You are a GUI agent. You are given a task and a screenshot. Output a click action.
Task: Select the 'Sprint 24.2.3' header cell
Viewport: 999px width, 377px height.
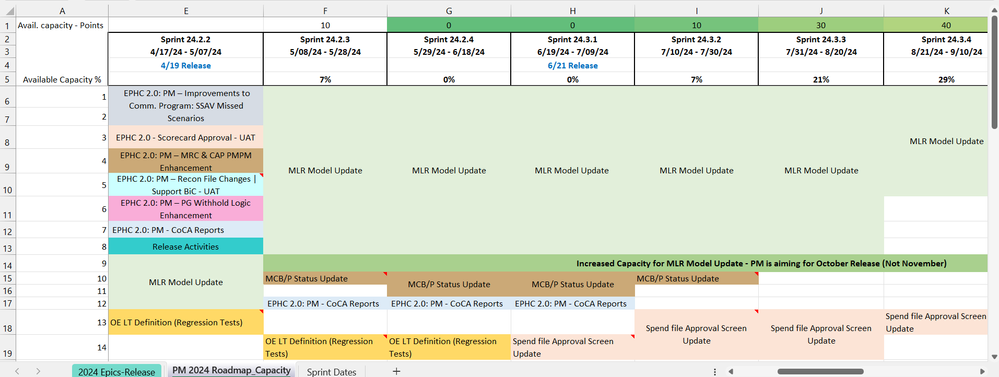pyautogui.click(x=325, y=39)
